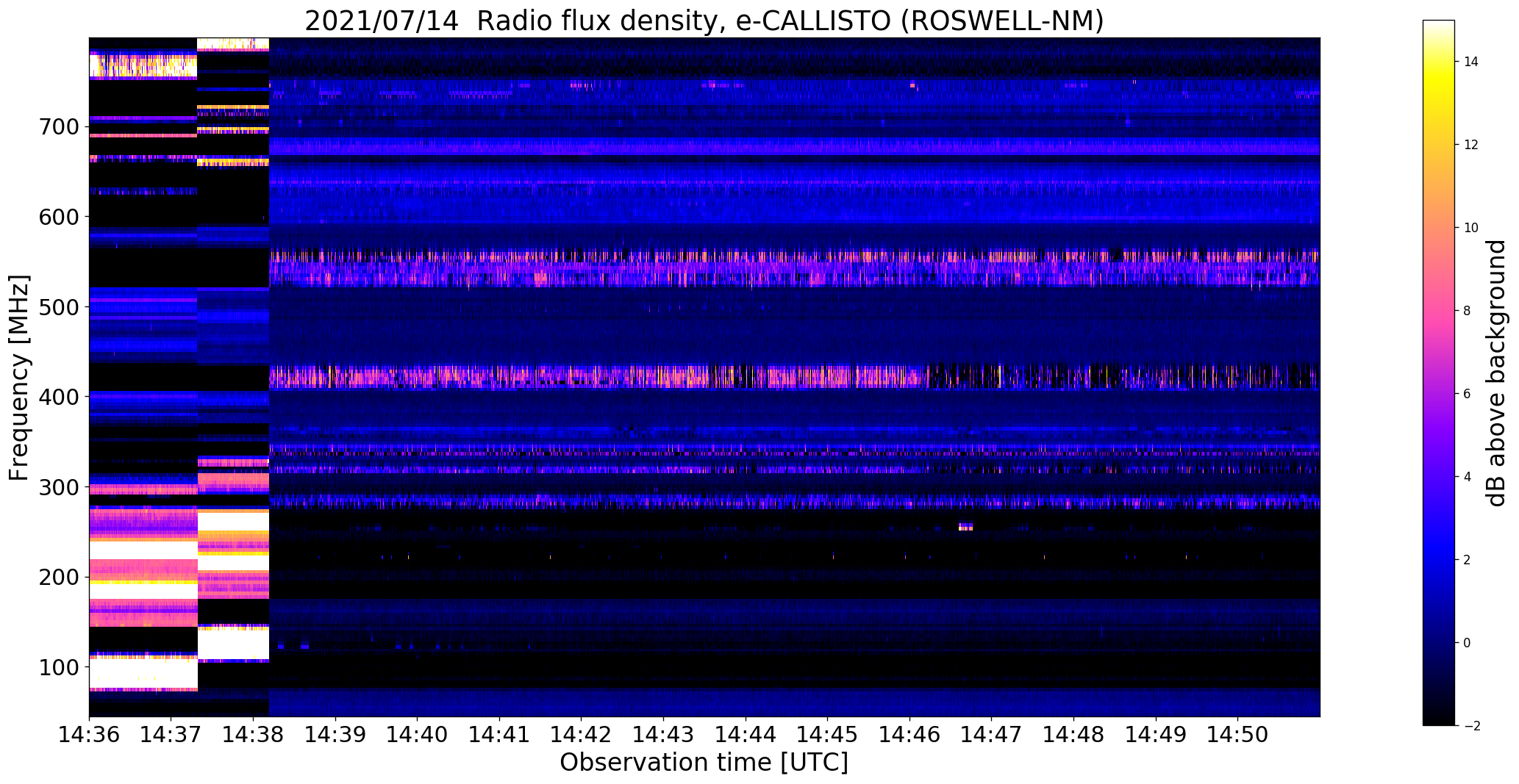The image size is (1519, 784).
Task: Click the colorbar tick labeled 4 dB
Action: click(x=1468, y=477)
